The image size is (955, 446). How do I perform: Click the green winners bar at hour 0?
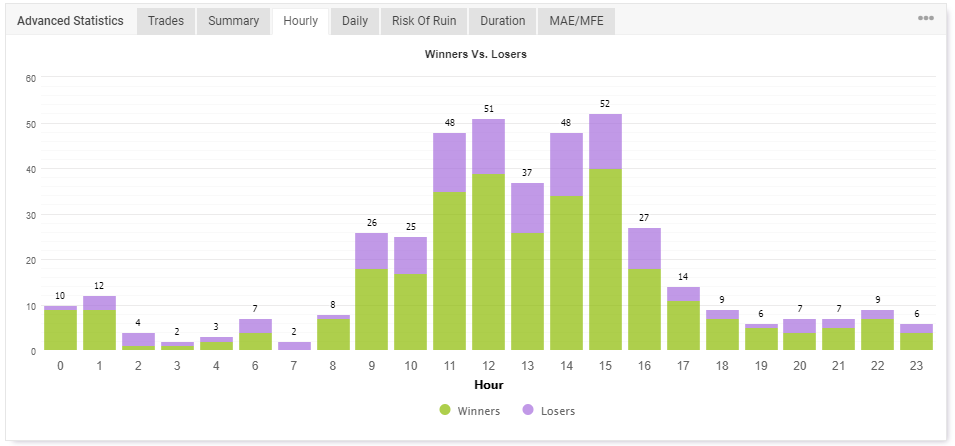click(60, 330)
